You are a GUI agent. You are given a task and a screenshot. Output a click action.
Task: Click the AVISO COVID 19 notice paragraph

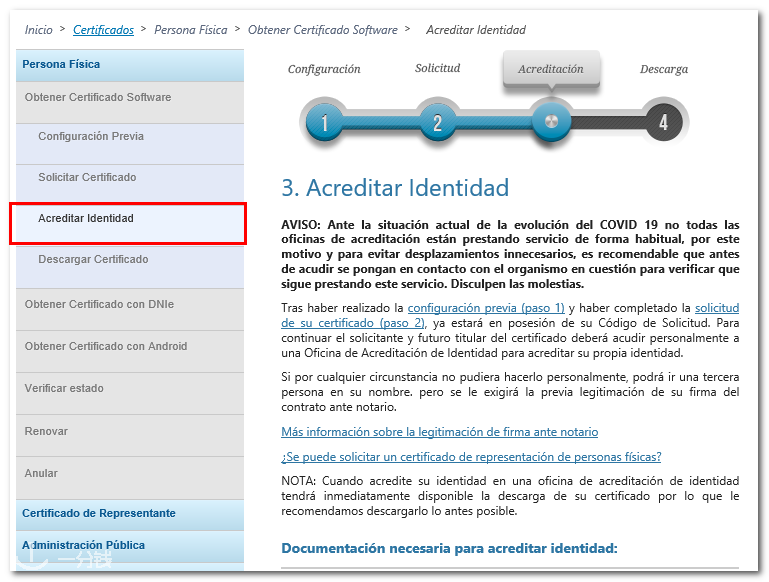(x=510, y=254)
